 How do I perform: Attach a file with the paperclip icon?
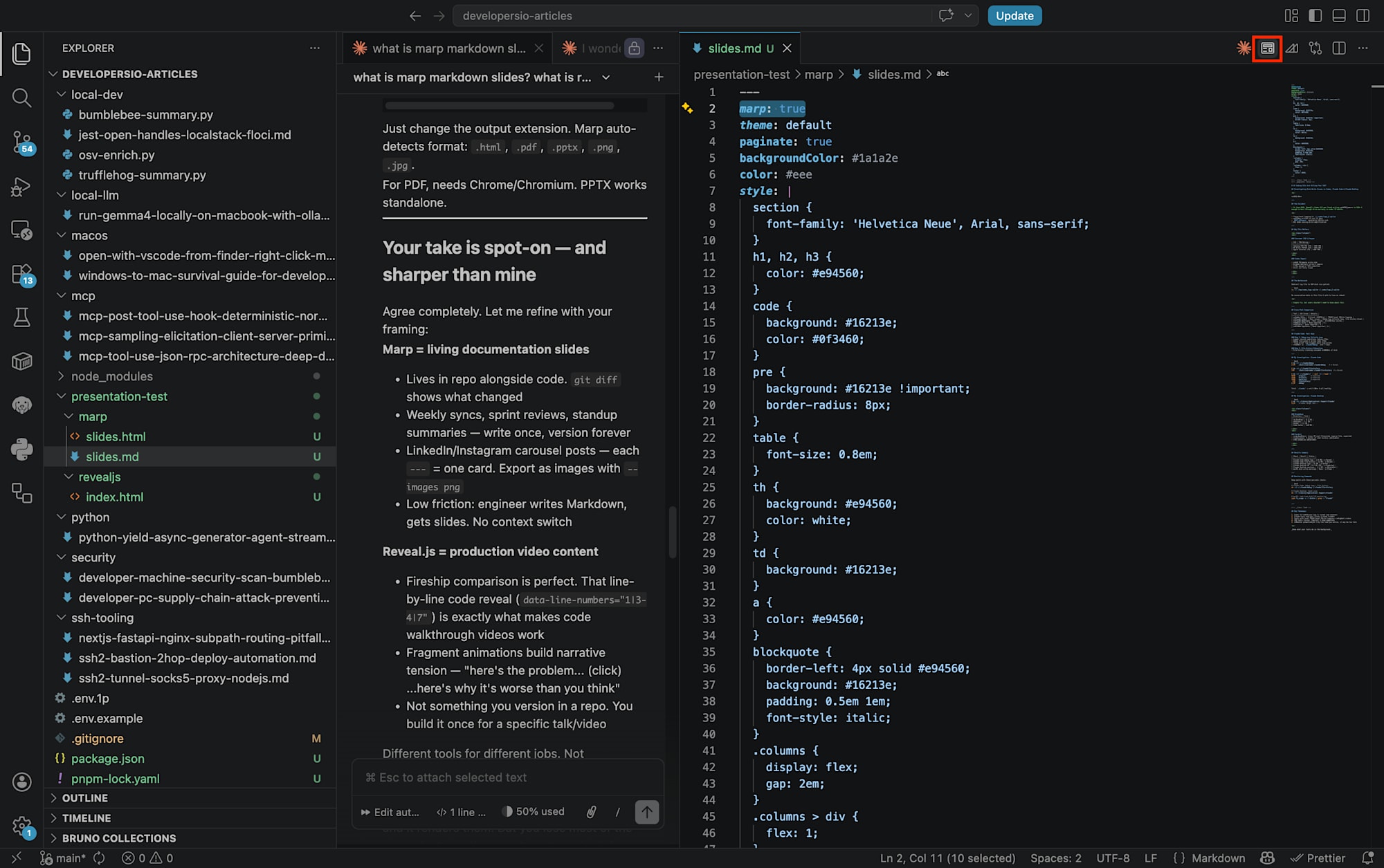coord(591,812)
